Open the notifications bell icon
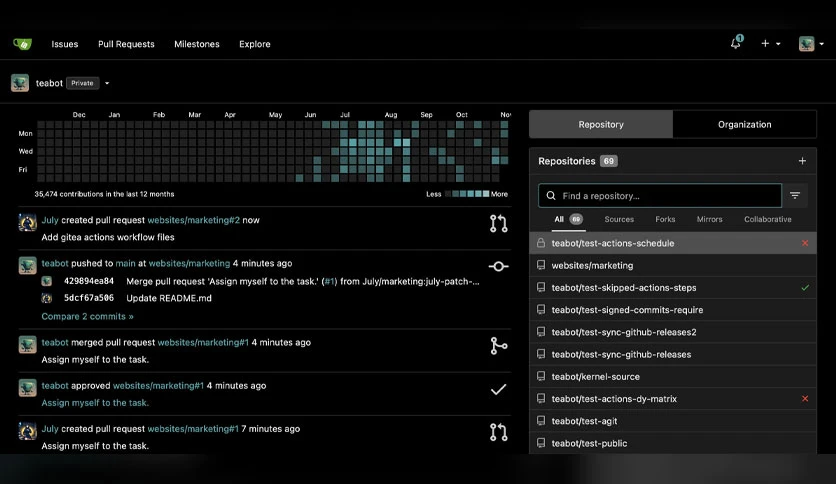 (736, 43)
